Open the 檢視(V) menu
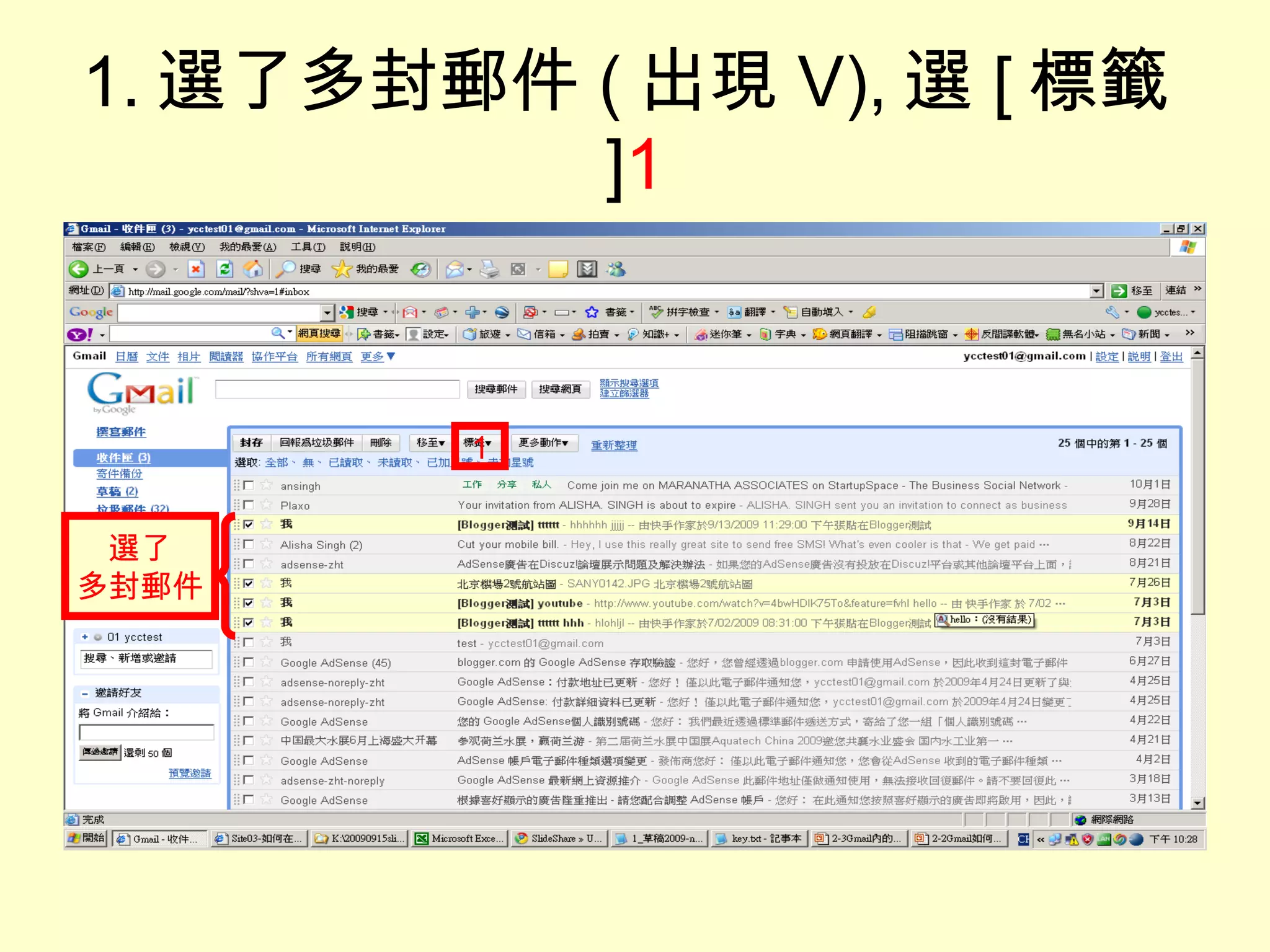The height and width of the screenshot is (952, 1270). click(x=187, y=247)
